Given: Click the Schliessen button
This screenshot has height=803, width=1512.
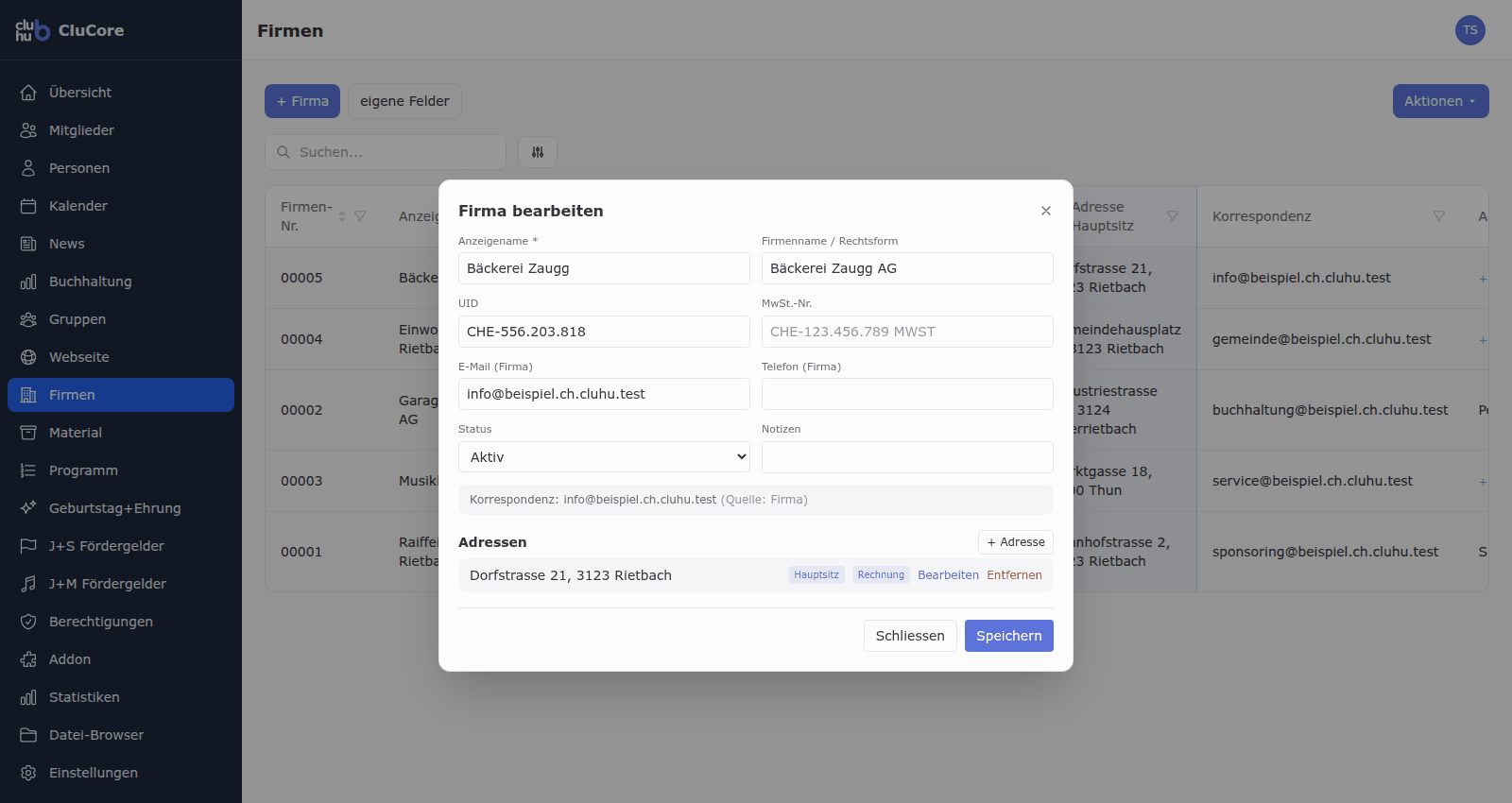Looking at the screenshot, I should [910, 636].
